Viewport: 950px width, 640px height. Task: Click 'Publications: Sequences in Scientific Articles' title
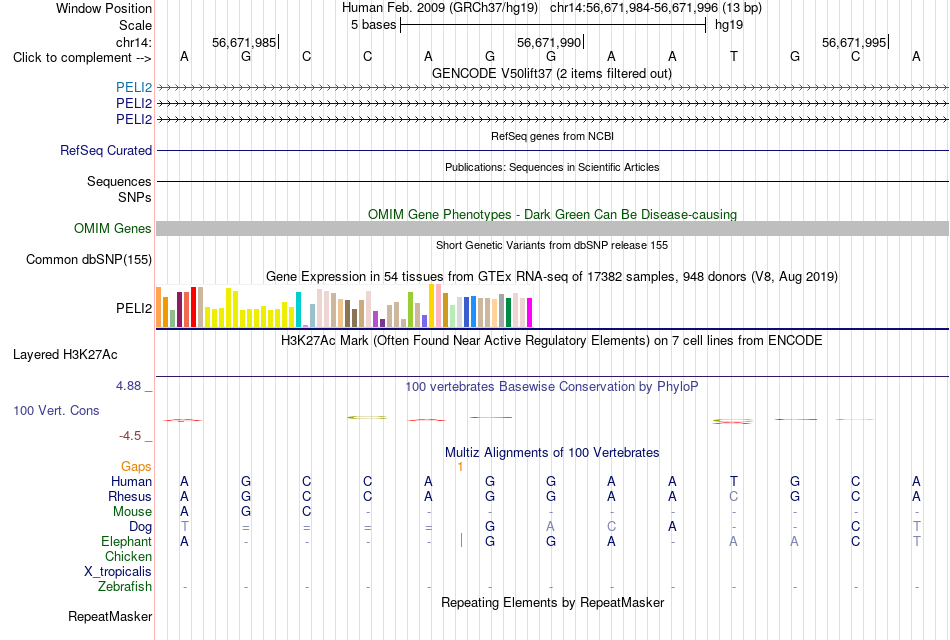tap(552, 167)
